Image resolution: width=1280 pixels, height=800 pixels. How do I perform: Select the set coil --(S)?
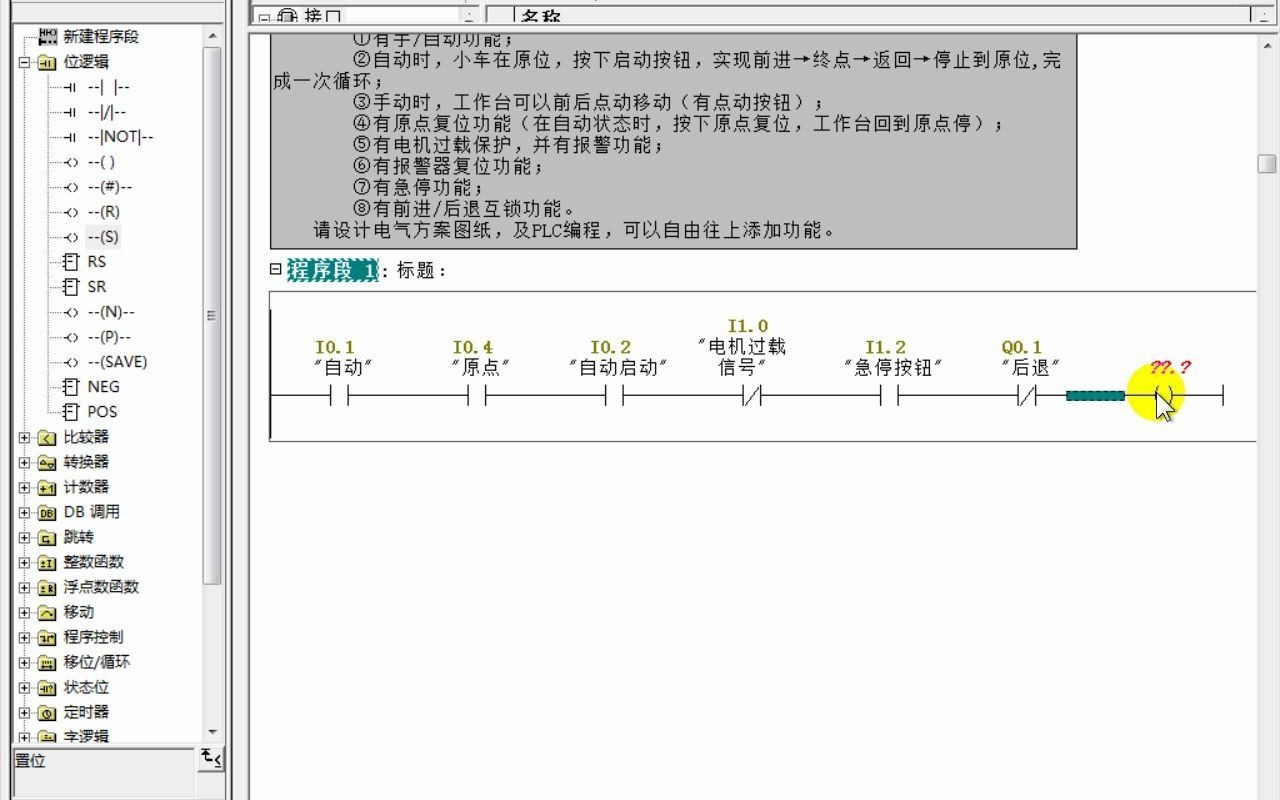click(102, 237)
